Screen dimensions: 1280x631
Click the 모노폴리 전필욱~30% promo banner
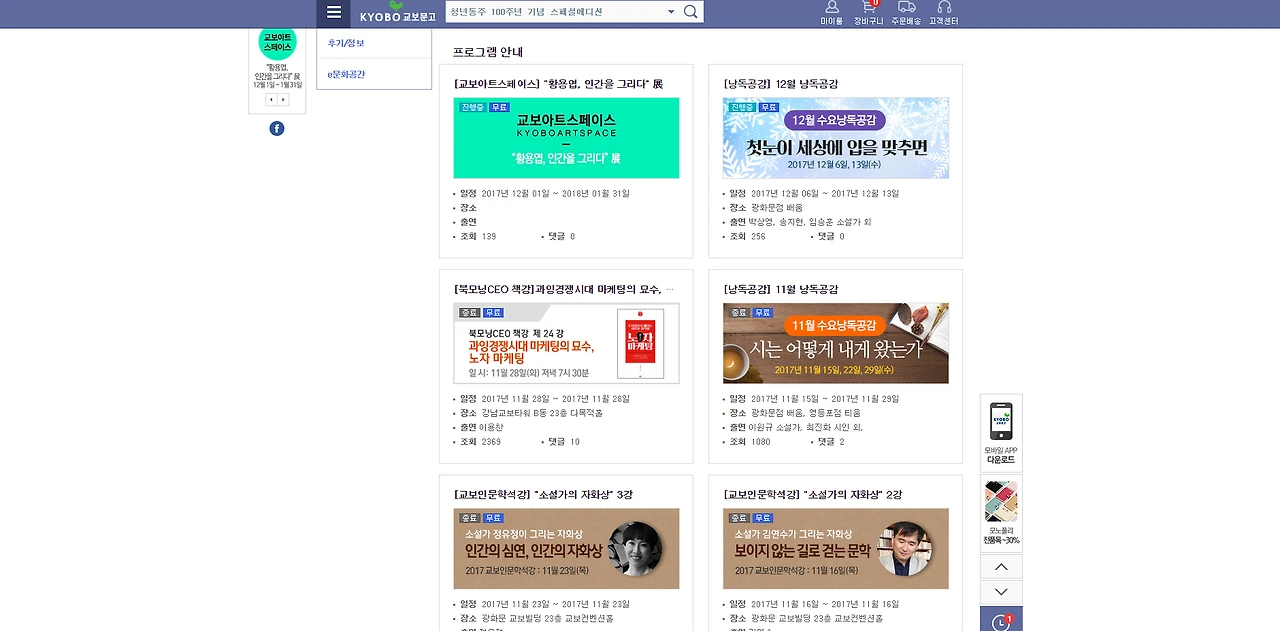(x=1001, y=505)
